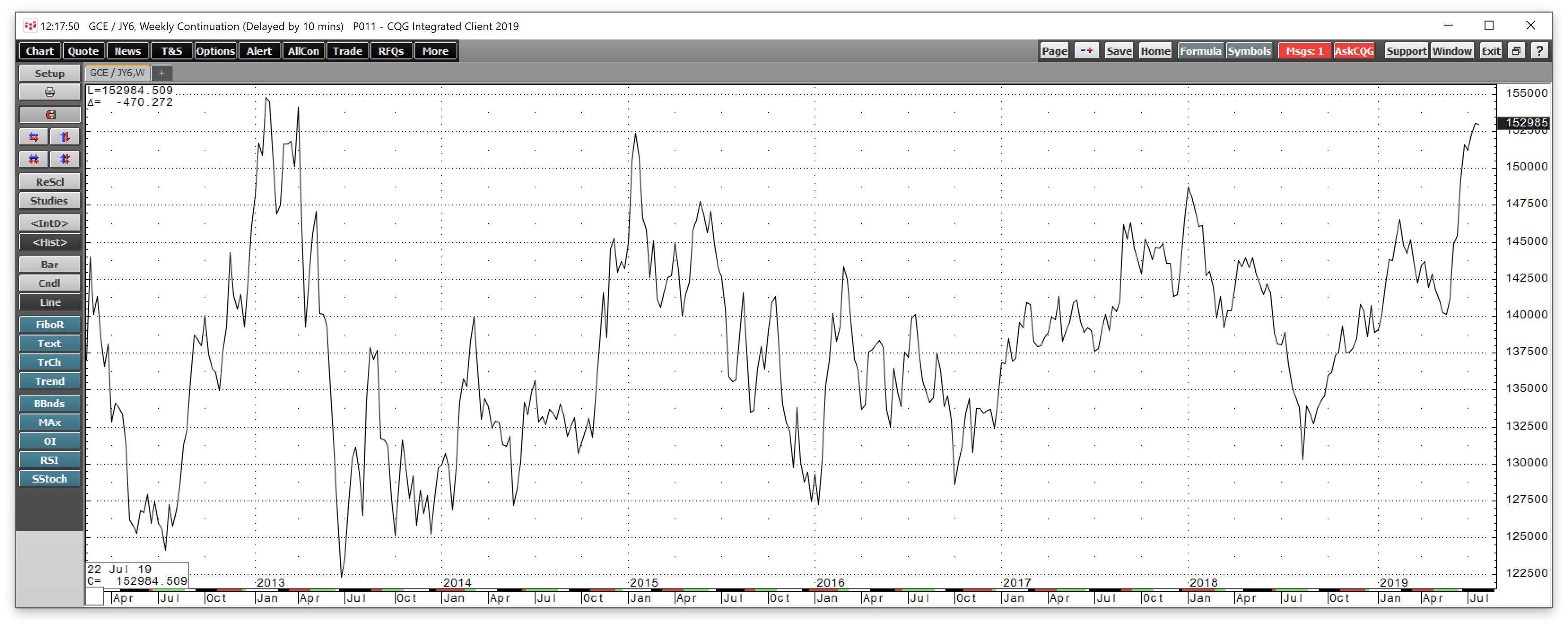
Task: Click the question mark help icon
Action: [x=1539, y=51]
